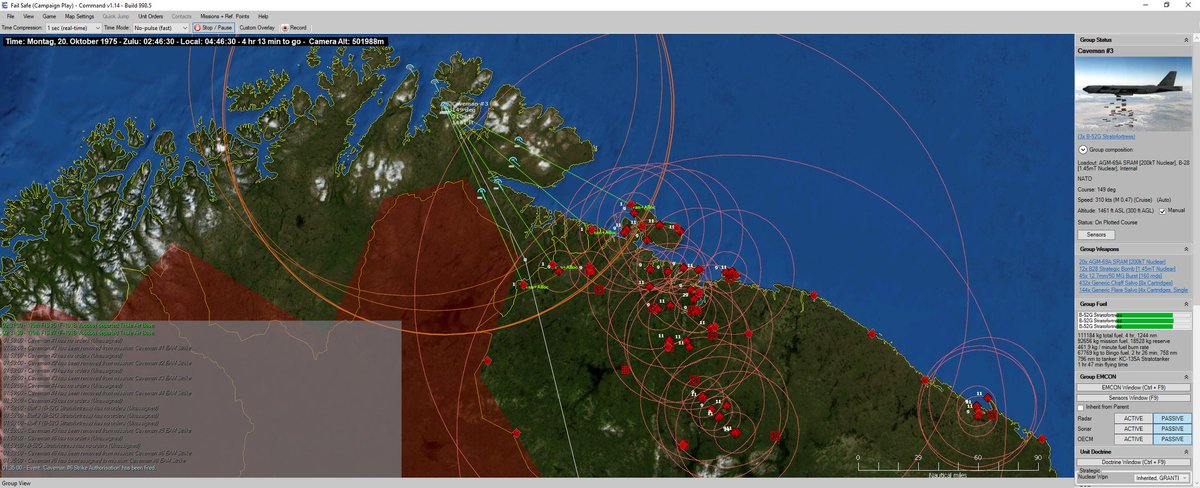Expand the Group composition chevron
1200x488 pixels.
(x=1082, y=149)
